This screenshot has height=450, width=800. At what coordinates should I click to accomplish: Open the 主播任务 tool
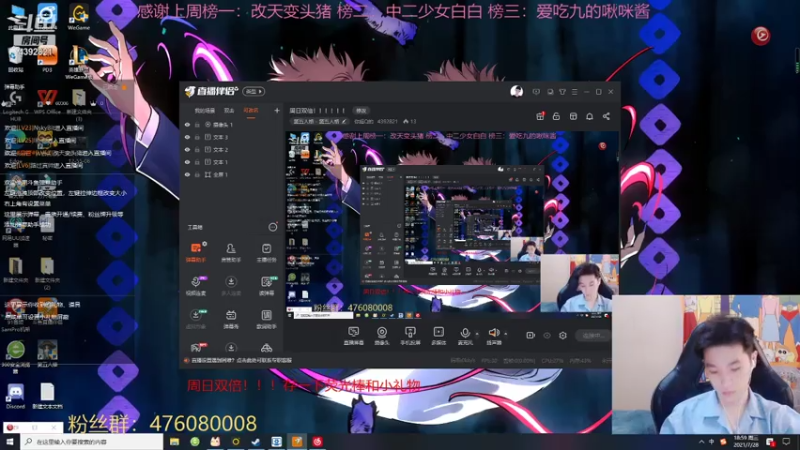[266, 253]
